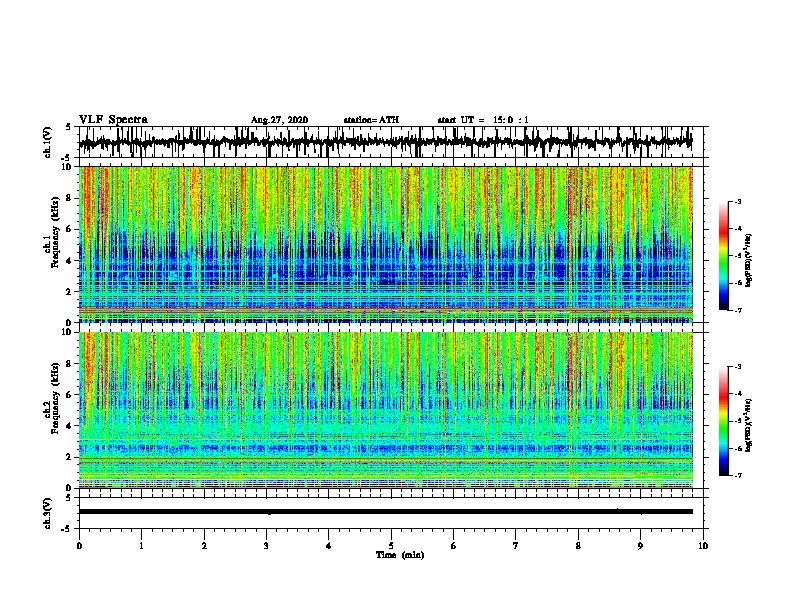The height and width of the screenshot is (612, 792).
Task: Click the "-3" label on ch.2 colorbar
Action: point(737,367)
